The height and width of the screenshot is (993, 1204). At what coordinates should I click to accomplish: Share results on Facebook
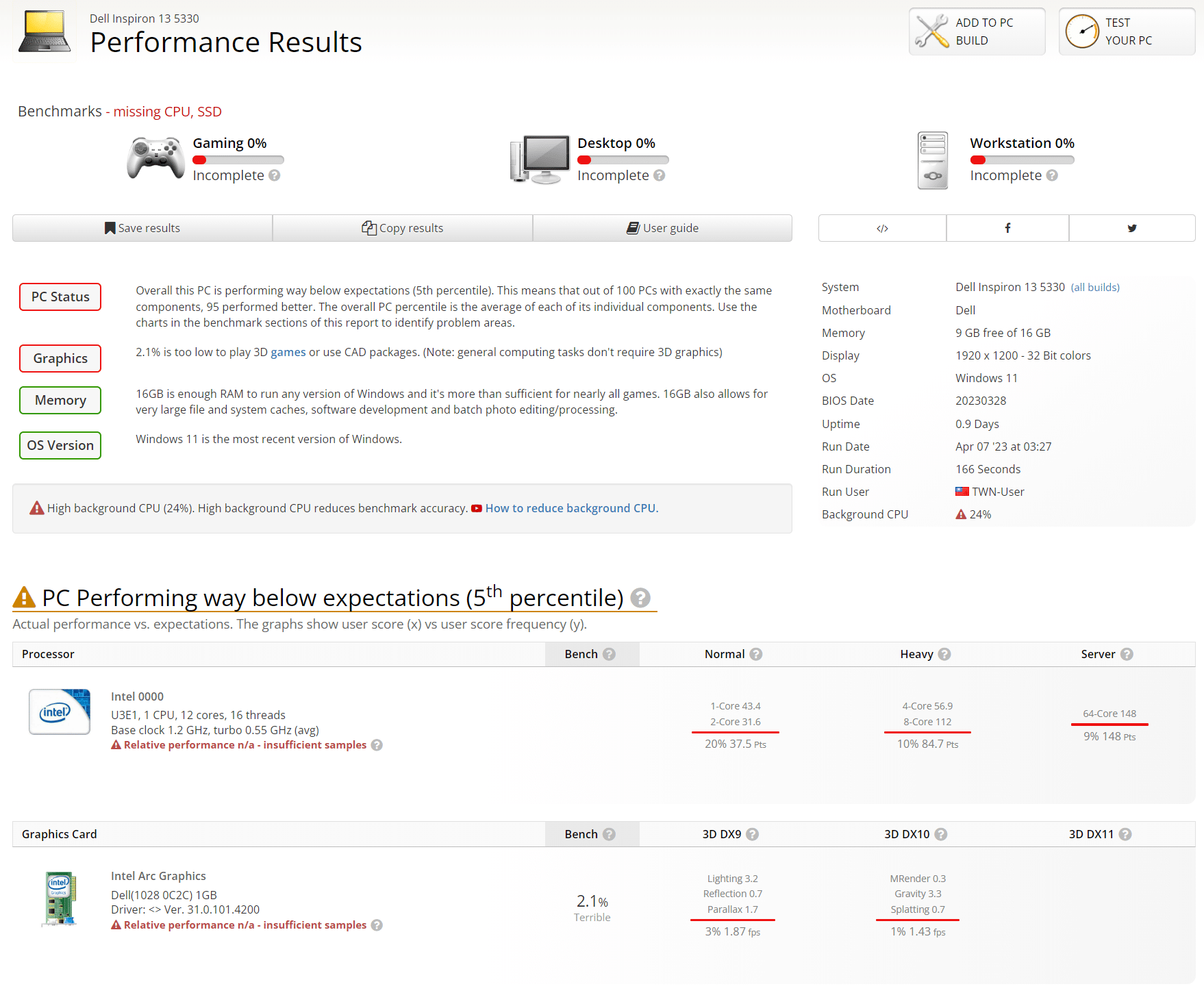click(1007, 228)
